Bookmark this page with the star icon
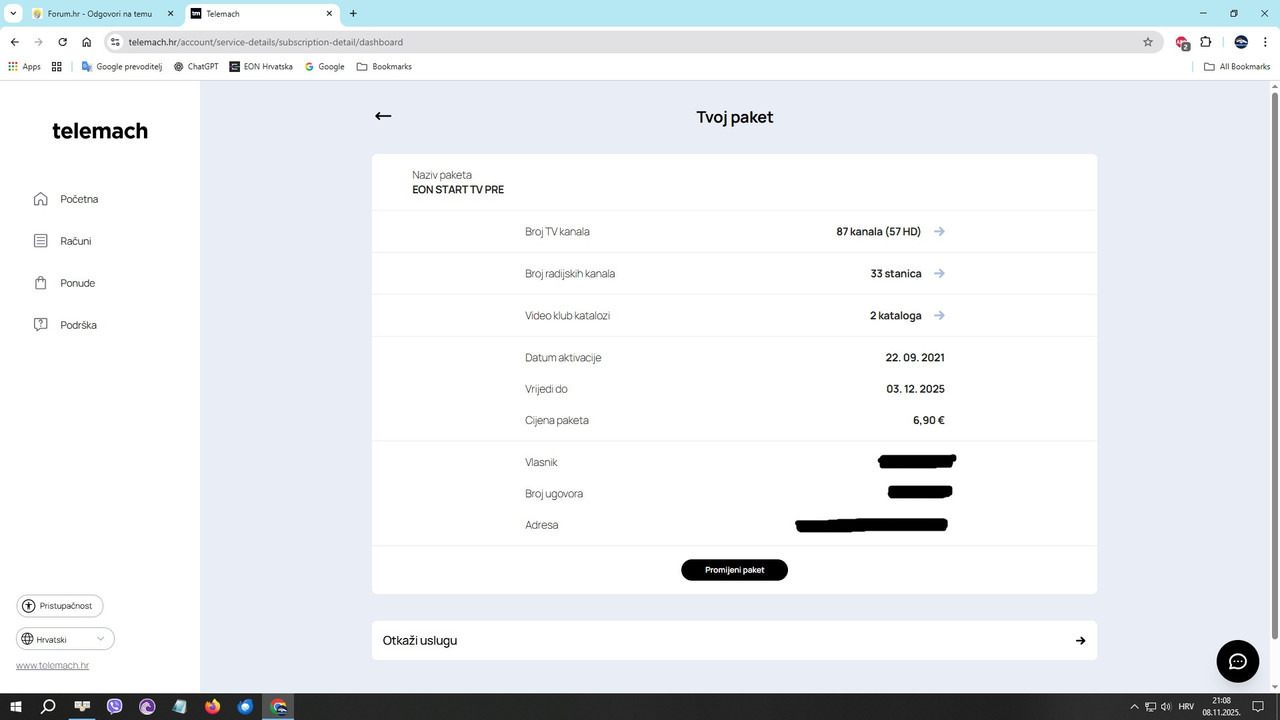The image size is (1280, 720). [x=1148, y=42]
